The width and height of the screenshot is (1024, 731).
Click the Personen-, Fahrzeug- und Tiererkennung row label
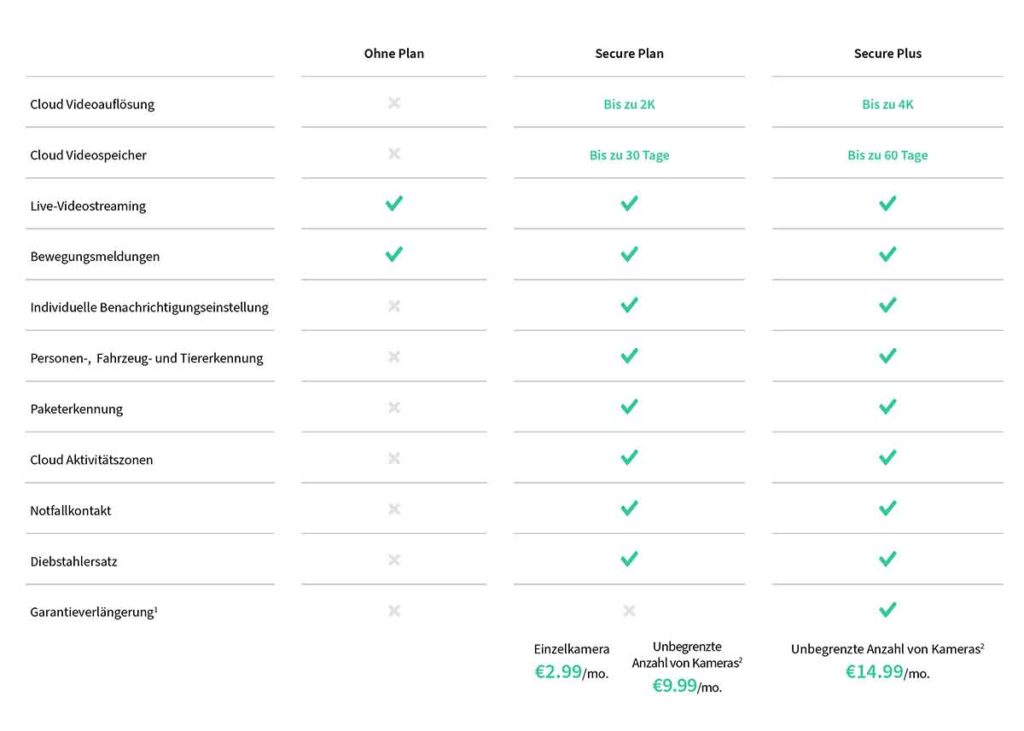click(147, 358)
